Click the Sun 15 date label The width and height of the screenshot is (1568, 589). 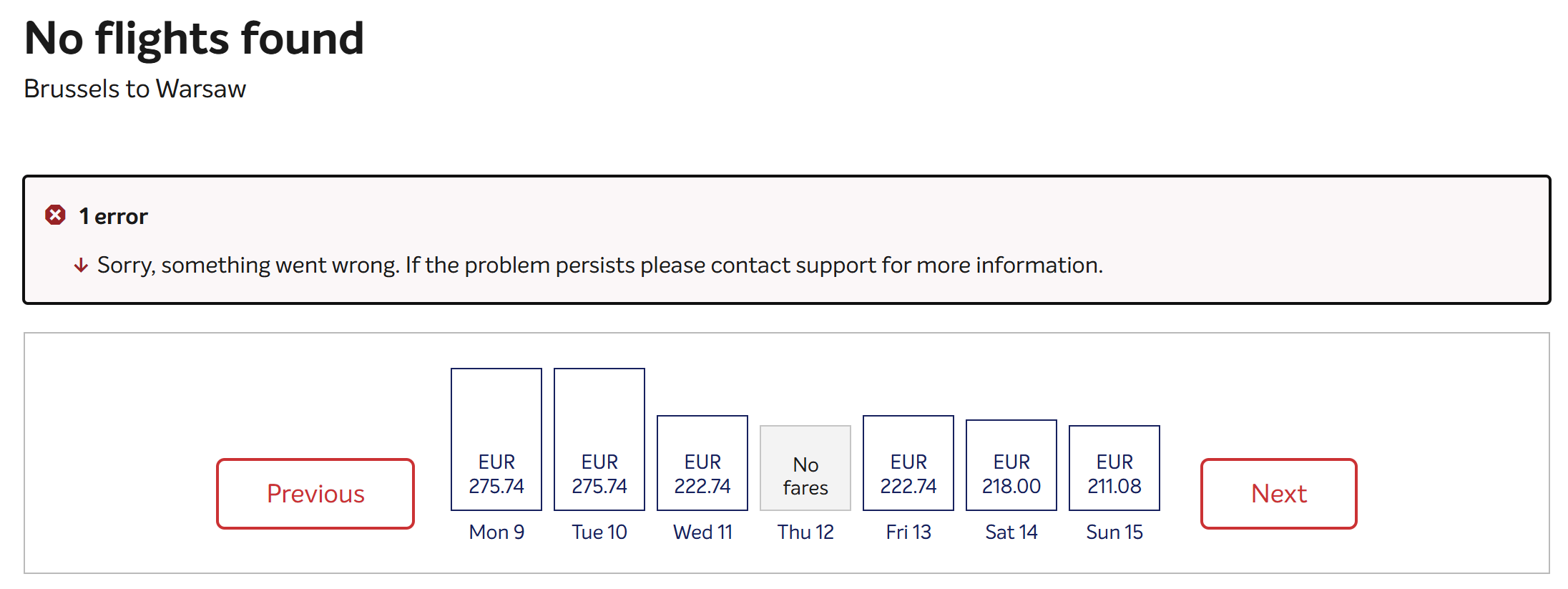click(1114, 532)
